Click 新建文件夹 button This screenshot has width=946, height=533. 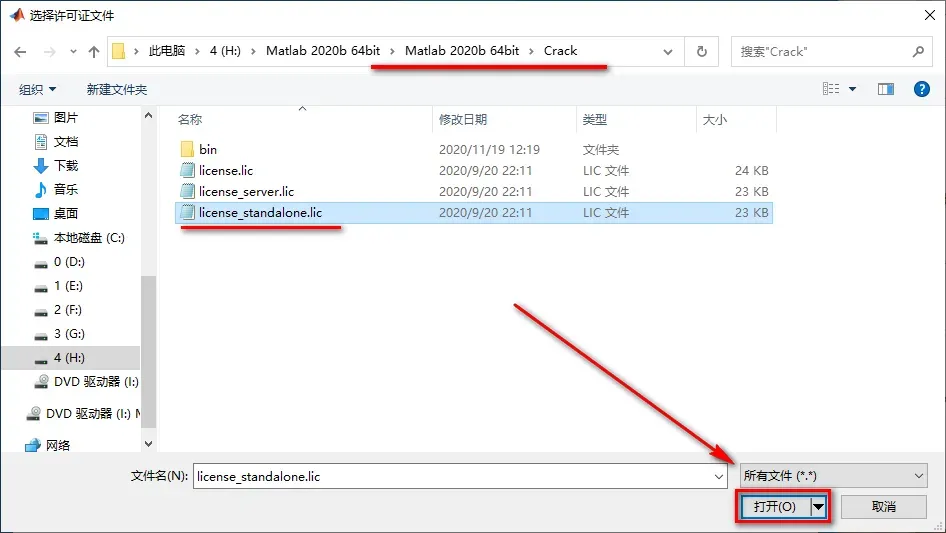click(116, 89)
